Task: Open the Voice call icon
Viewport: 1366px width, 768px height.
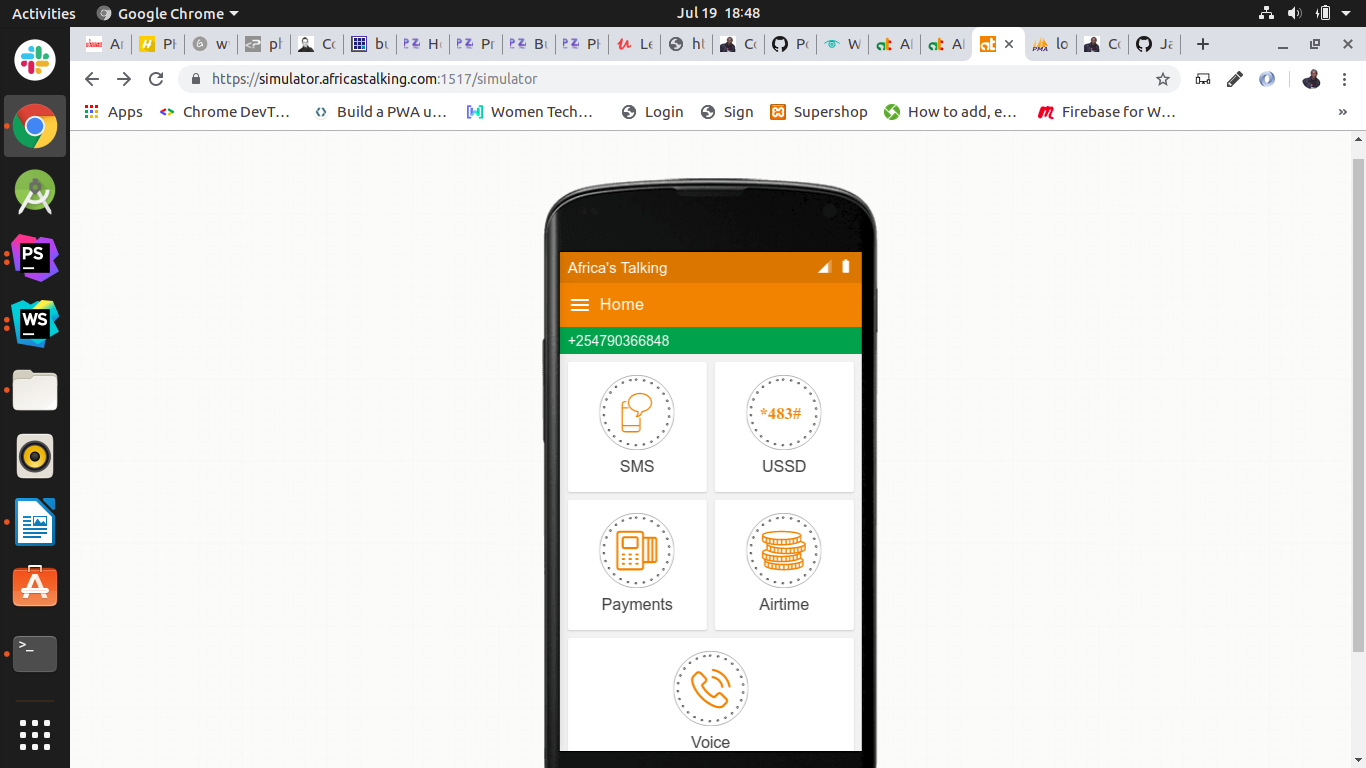Action: click(710, 689)
